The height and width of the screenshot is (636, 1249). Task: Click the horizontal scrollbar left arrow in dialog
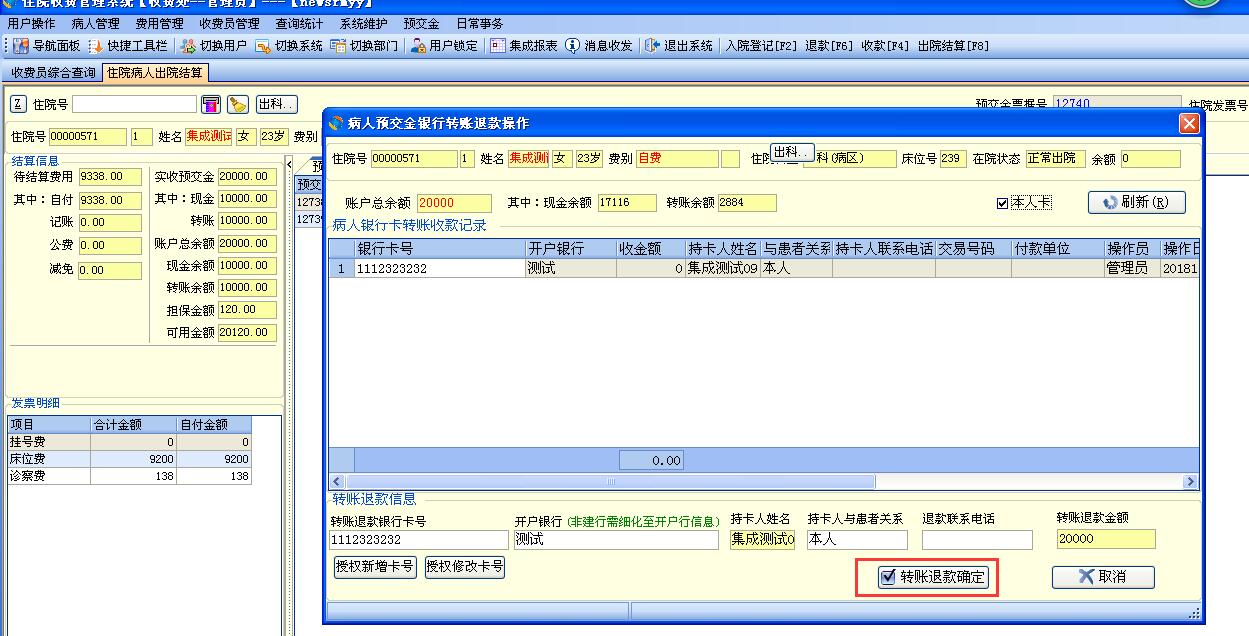pyautogui.click(x=338, y=482)
